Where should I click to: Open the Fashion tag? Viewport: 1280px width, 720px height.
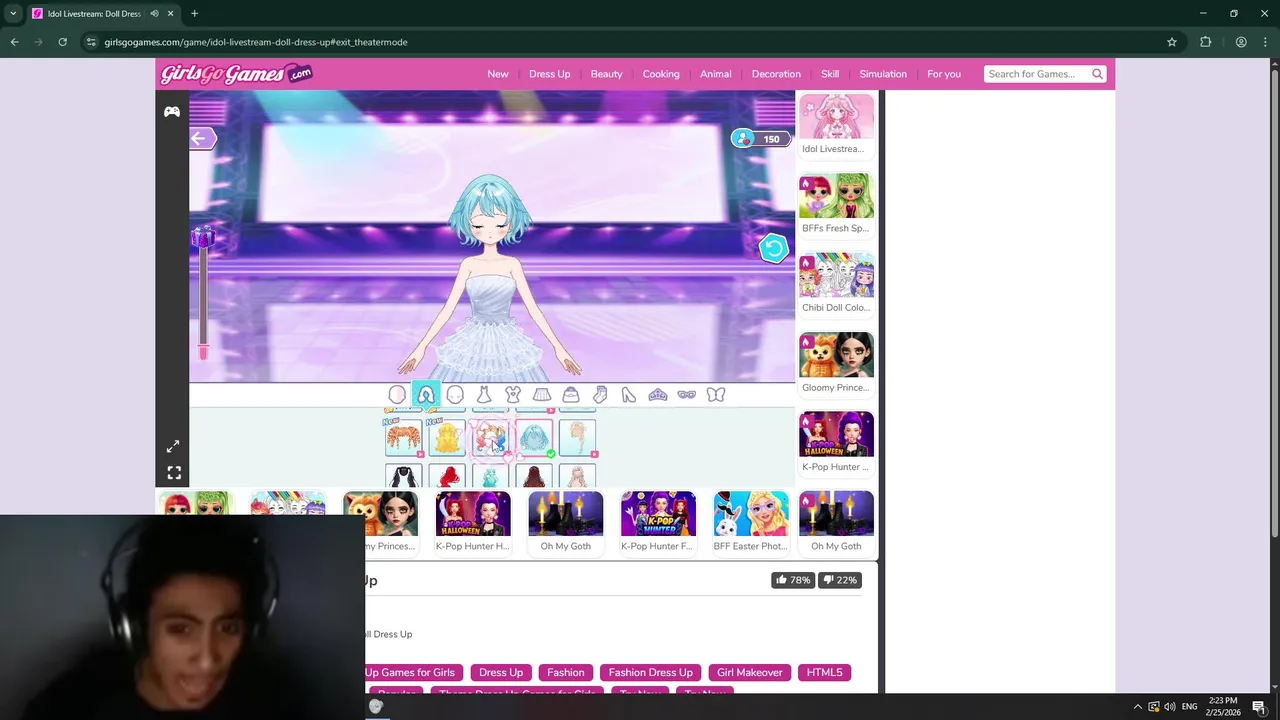(566, 673)
